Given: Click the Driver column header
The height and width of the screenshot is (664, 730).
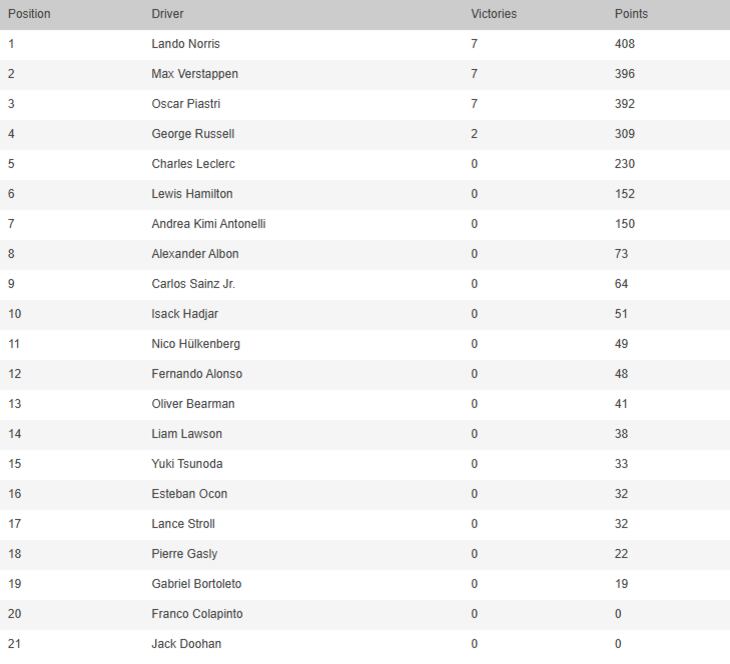Looking at the screenshot, I should pyautogui.click(x=167, y=14).
